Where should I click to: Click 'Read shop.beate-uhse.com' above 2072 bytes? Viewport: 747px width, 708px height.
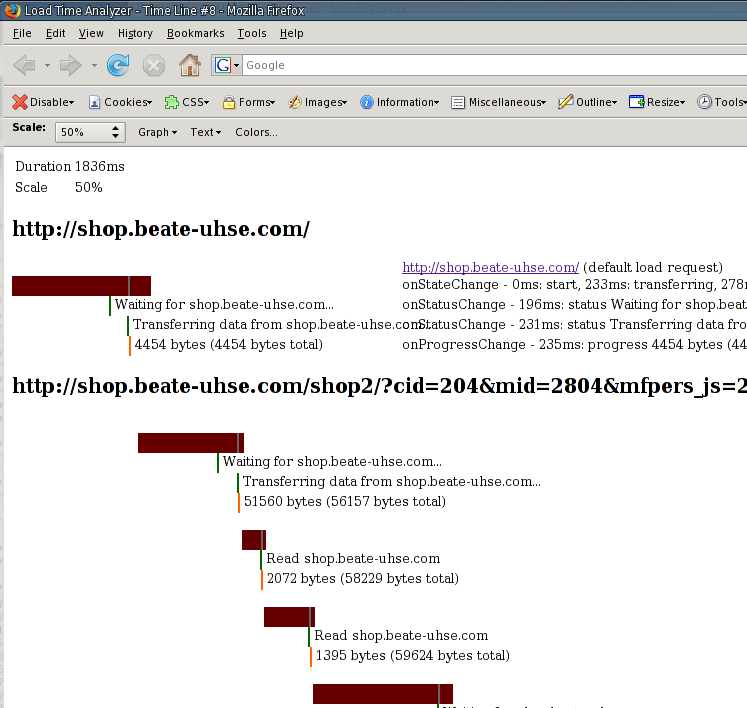pos(353,558)
